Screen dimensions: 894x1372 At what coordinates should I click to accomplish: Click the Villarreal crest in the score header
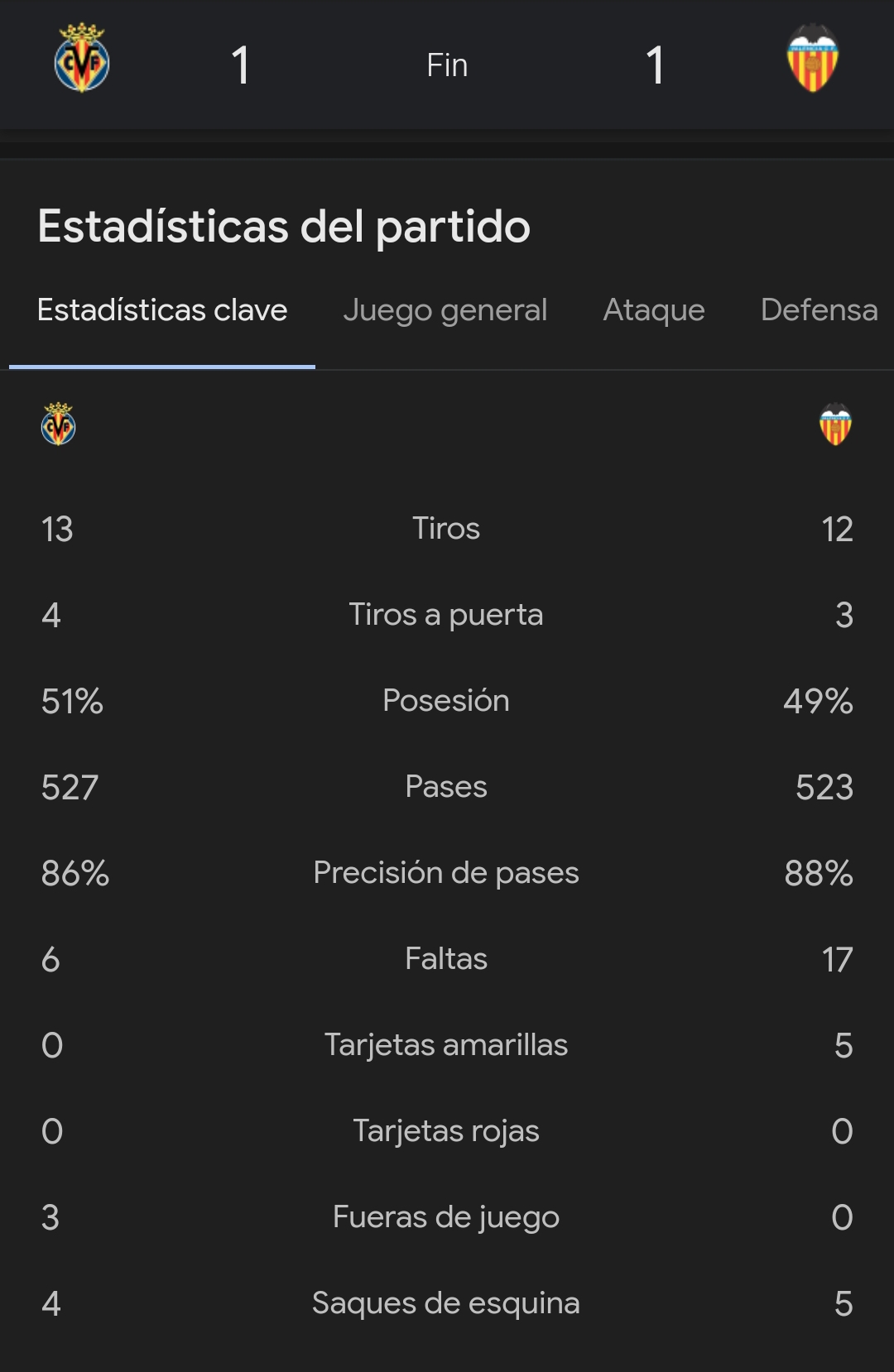(x=81, y=59)
